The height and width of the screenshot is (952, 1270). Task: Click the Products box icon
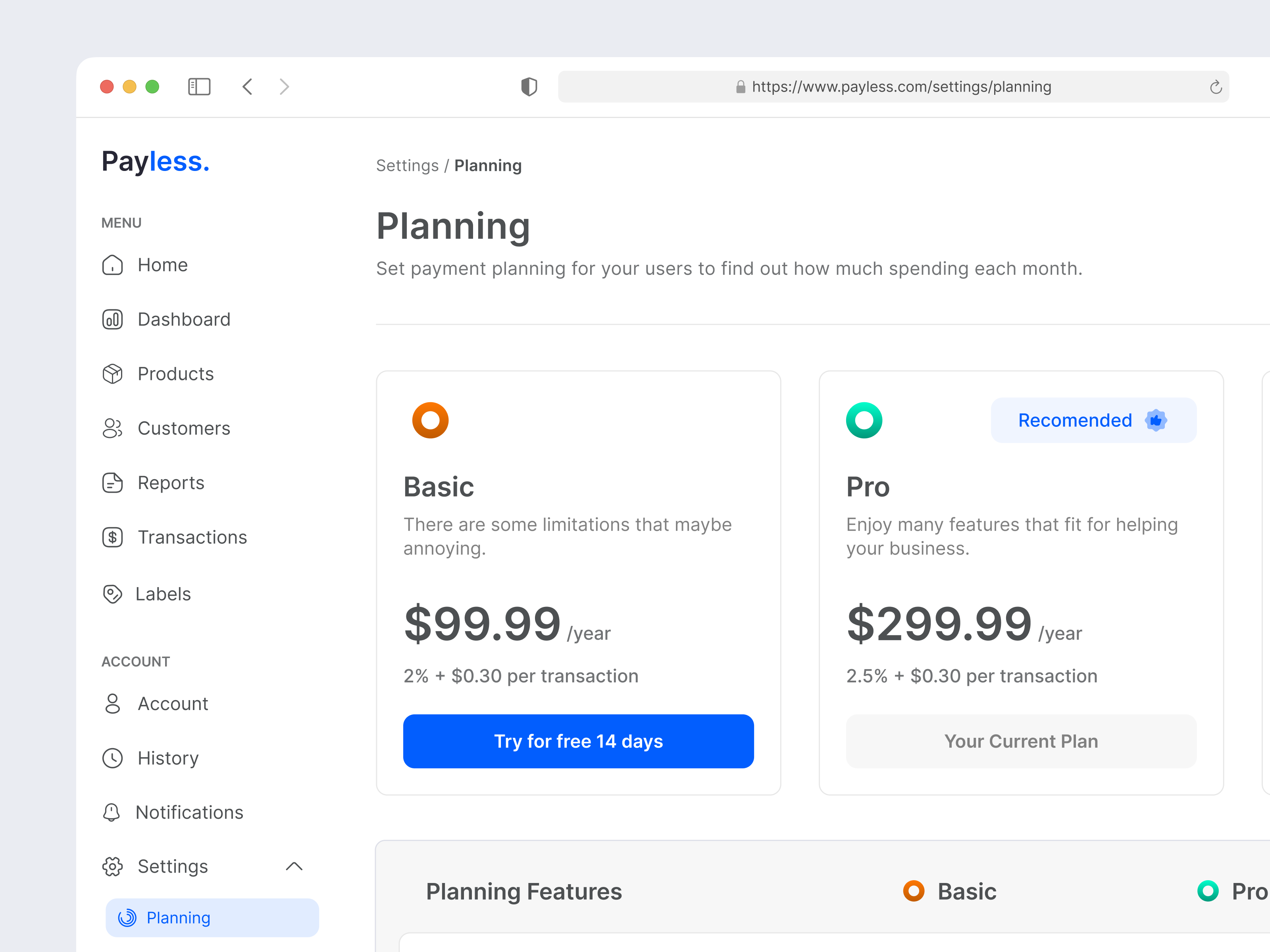click(113, 374)
